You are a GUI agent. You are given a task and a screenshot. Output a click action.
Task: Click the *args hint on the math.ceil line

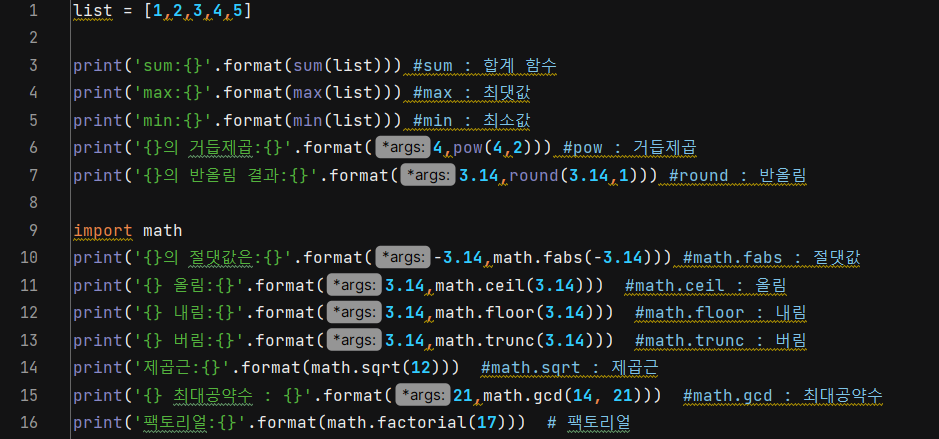(x=354, y=286)
